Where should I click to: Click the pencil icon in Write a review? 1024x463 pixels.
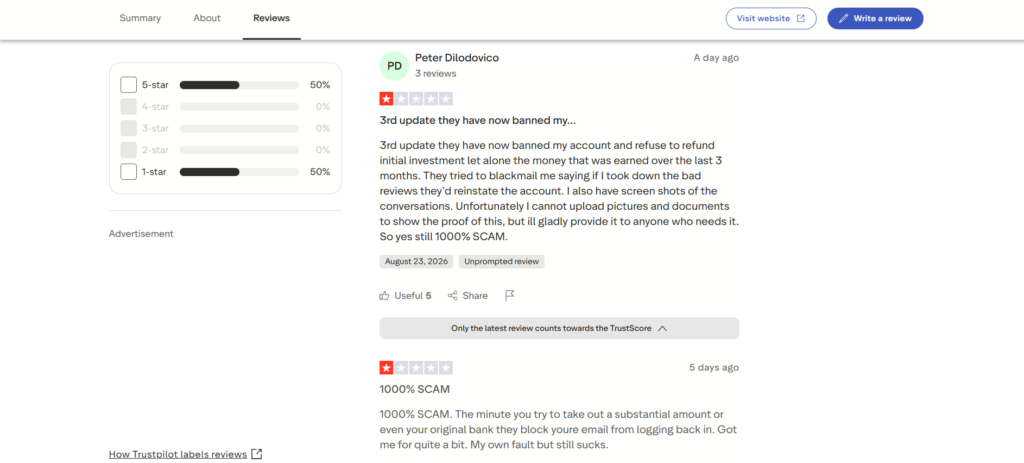[844, 18]
